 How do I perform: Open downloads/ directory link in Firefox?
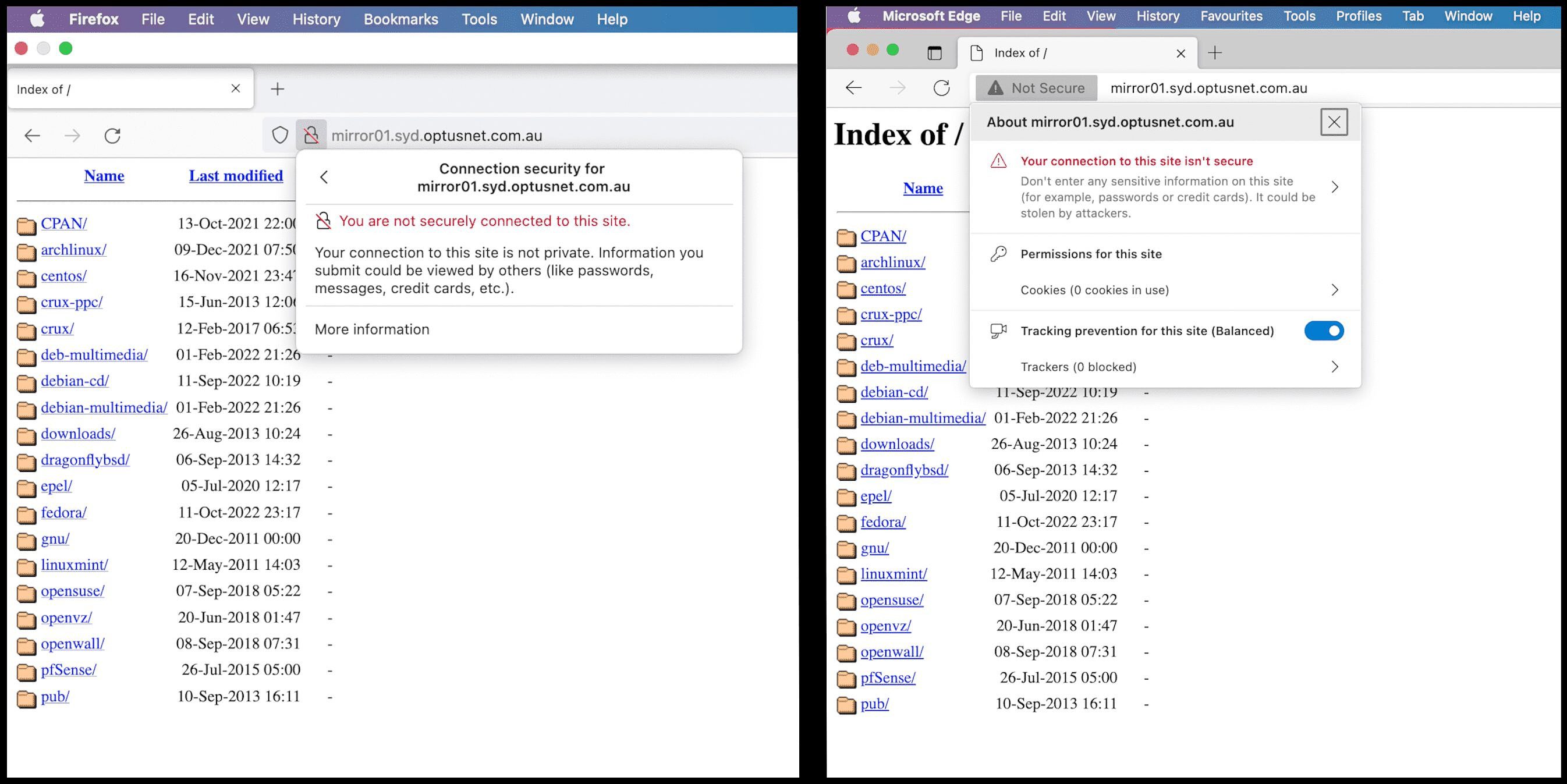click(78, 434)
